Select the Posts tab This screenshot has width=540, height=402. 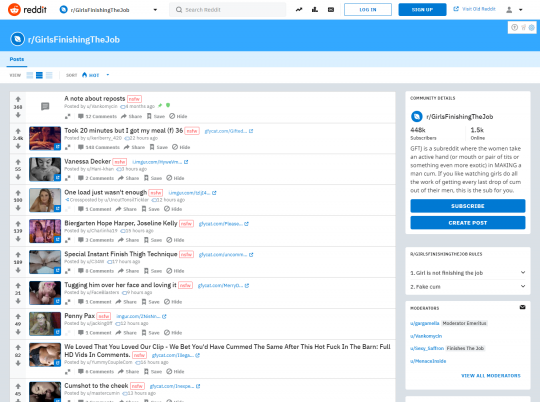[x=17, y=59]
